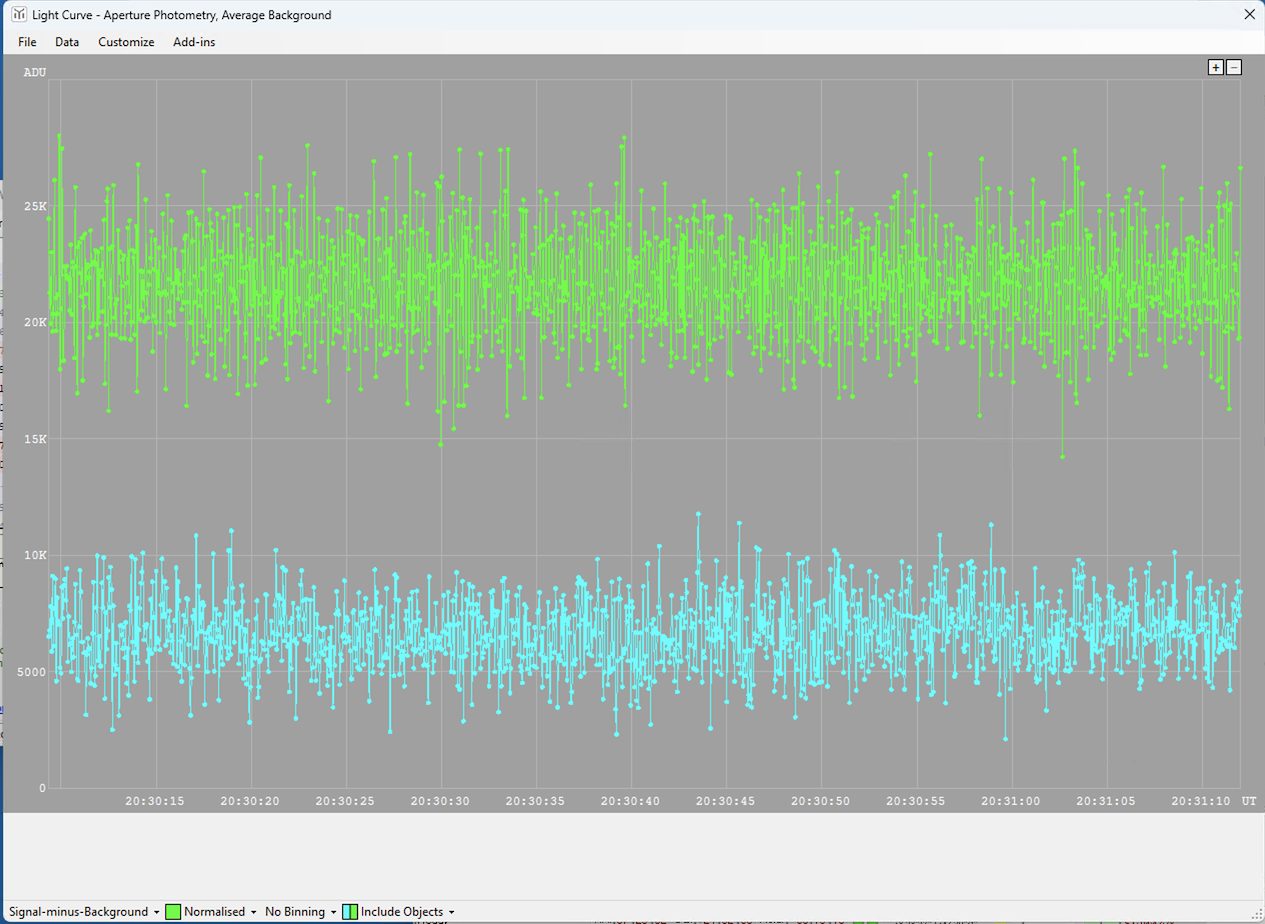Zoom out with the minus button
The image size is (1265, 924).
tap(1234, 67)
